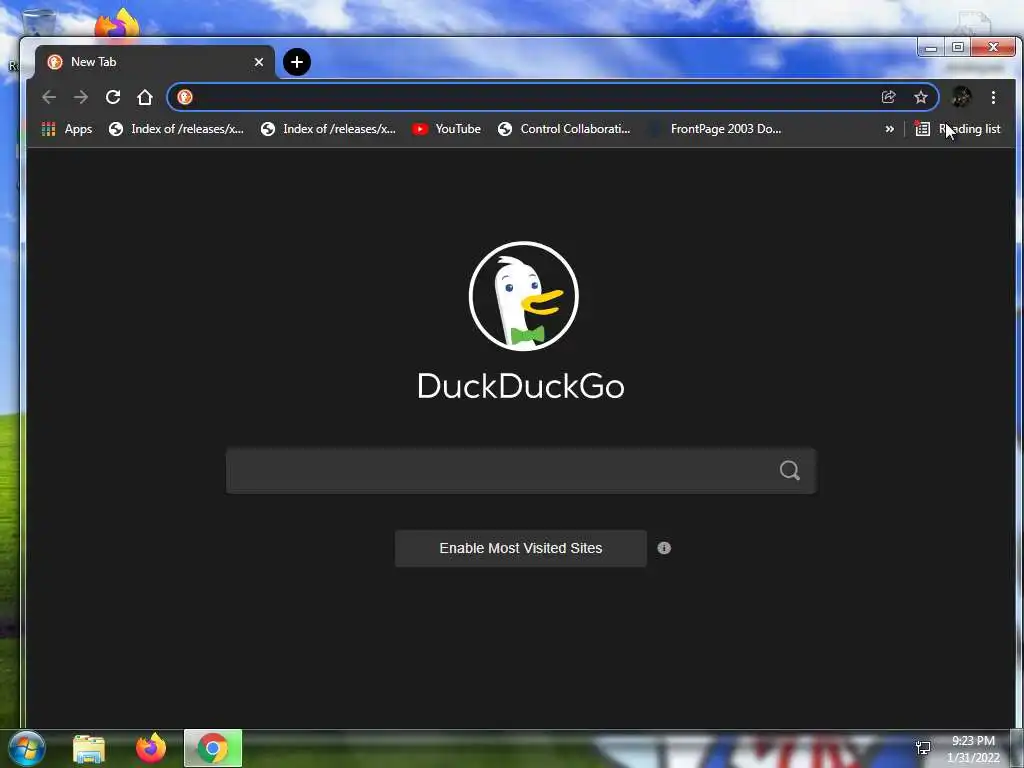
Task: Maximize the Chrome window
Action: pos(958,47)
